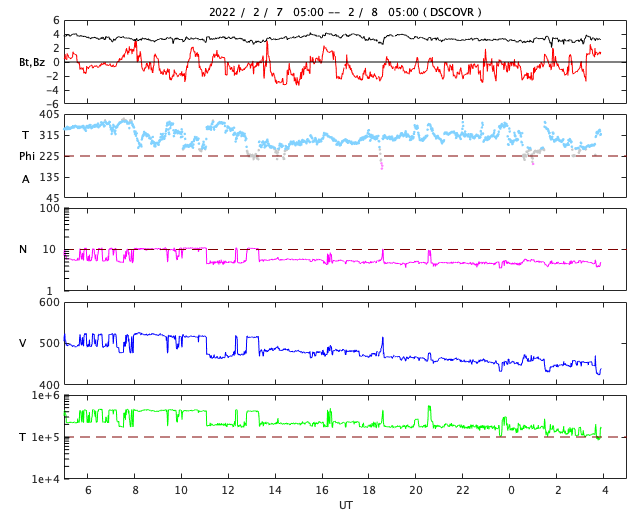Select y-axis value '225'
The height and width of the screenshot is (512, 640).
49,156
